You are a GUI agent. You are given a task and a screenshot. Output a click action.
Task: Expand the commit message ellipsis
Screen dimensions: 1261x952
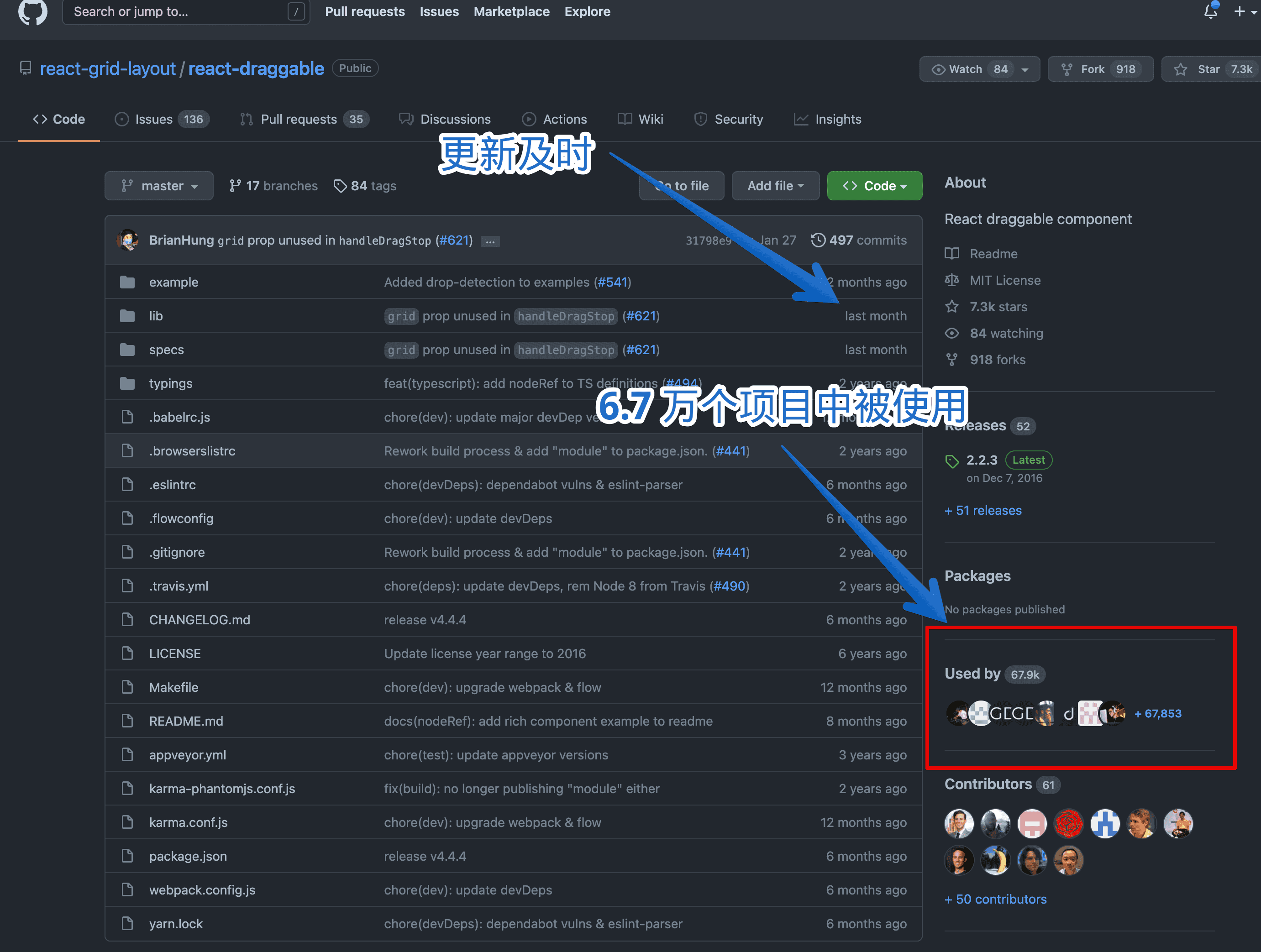[490, 241]
